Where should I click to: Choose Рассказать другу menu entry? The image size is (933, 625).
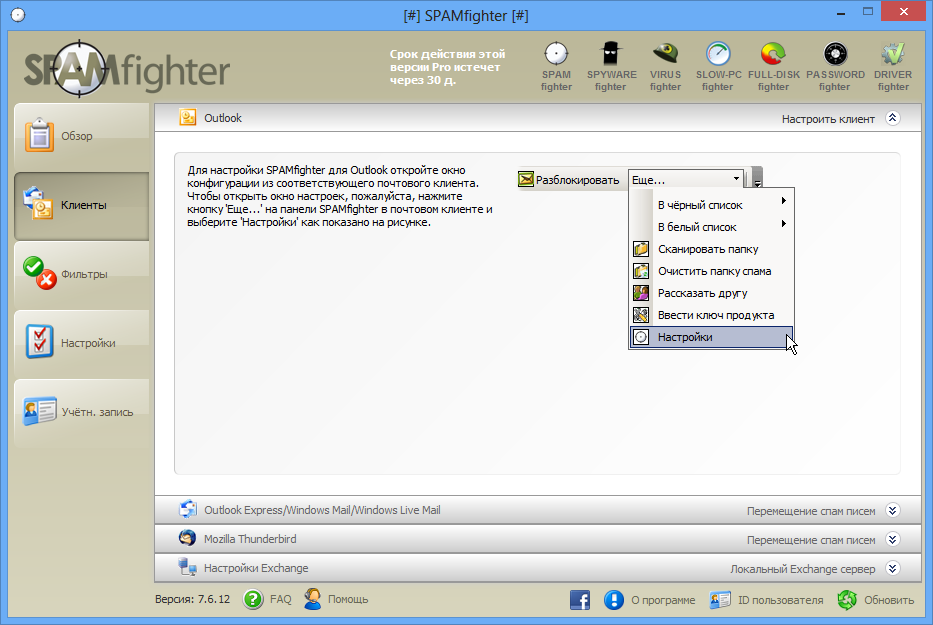click(712, 293)
